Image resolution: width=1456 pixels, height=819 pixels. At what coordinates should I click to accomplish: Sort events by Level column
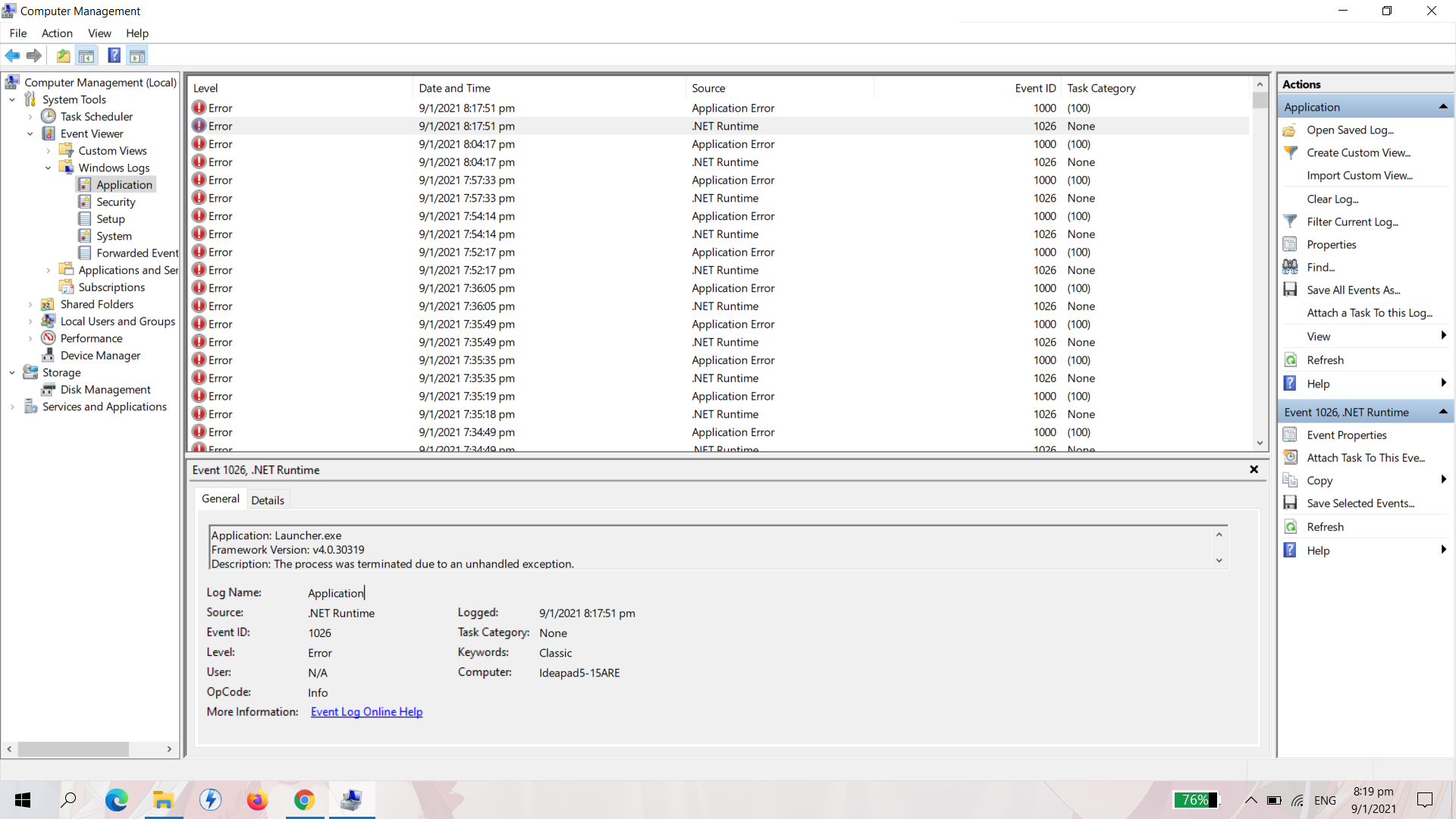coord(300,89)
